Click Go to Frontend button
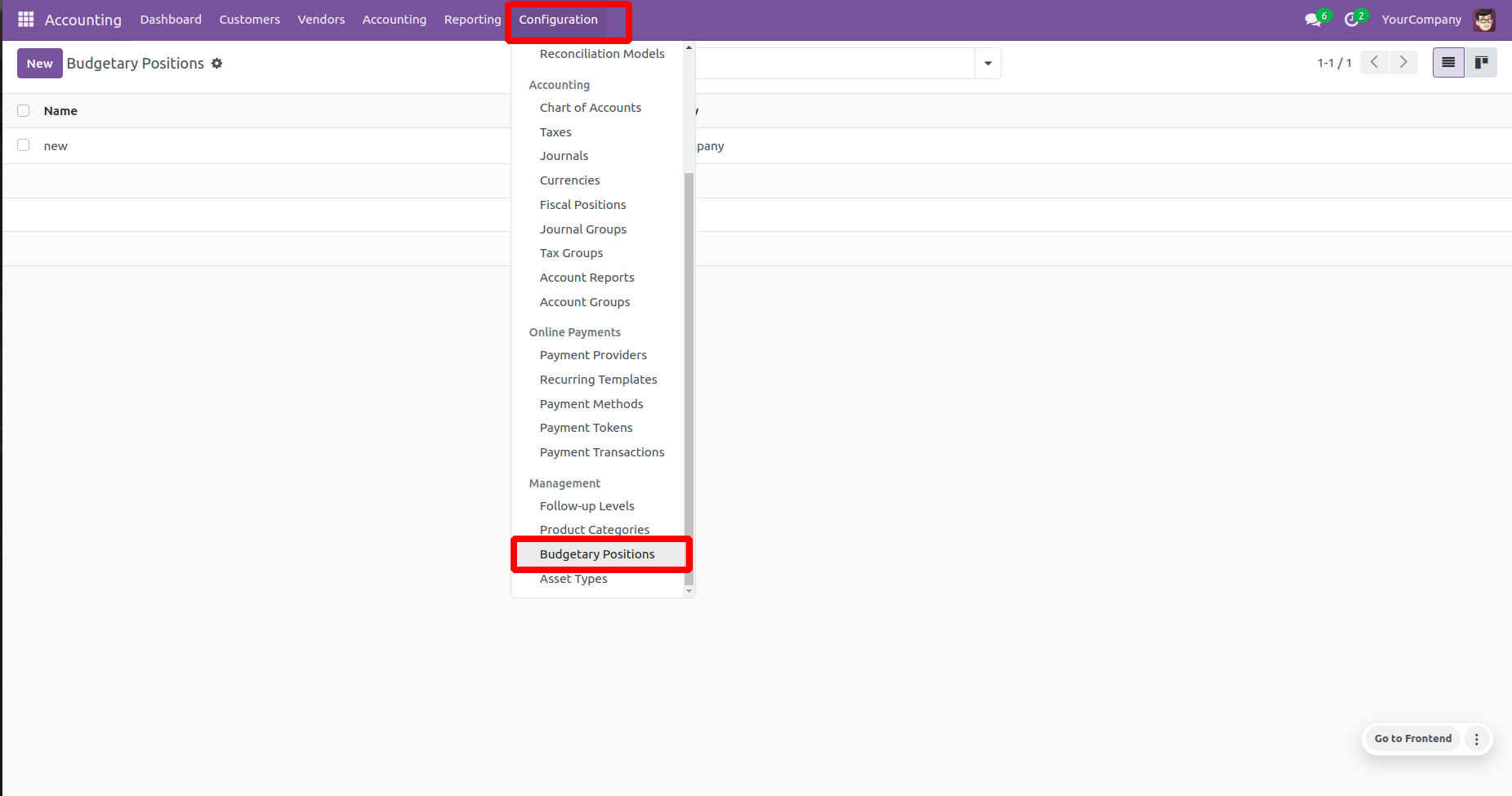1512x796 pixels. 1412,739
